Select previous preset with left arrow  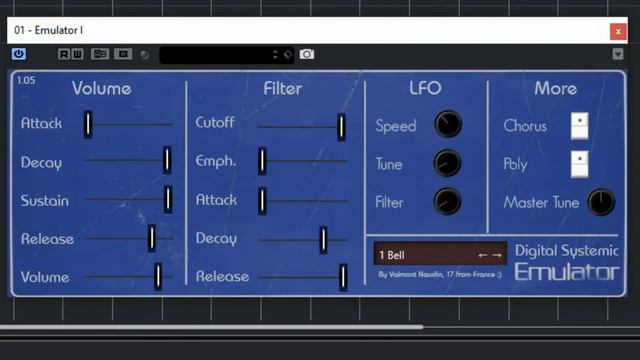tap(483, 256)
